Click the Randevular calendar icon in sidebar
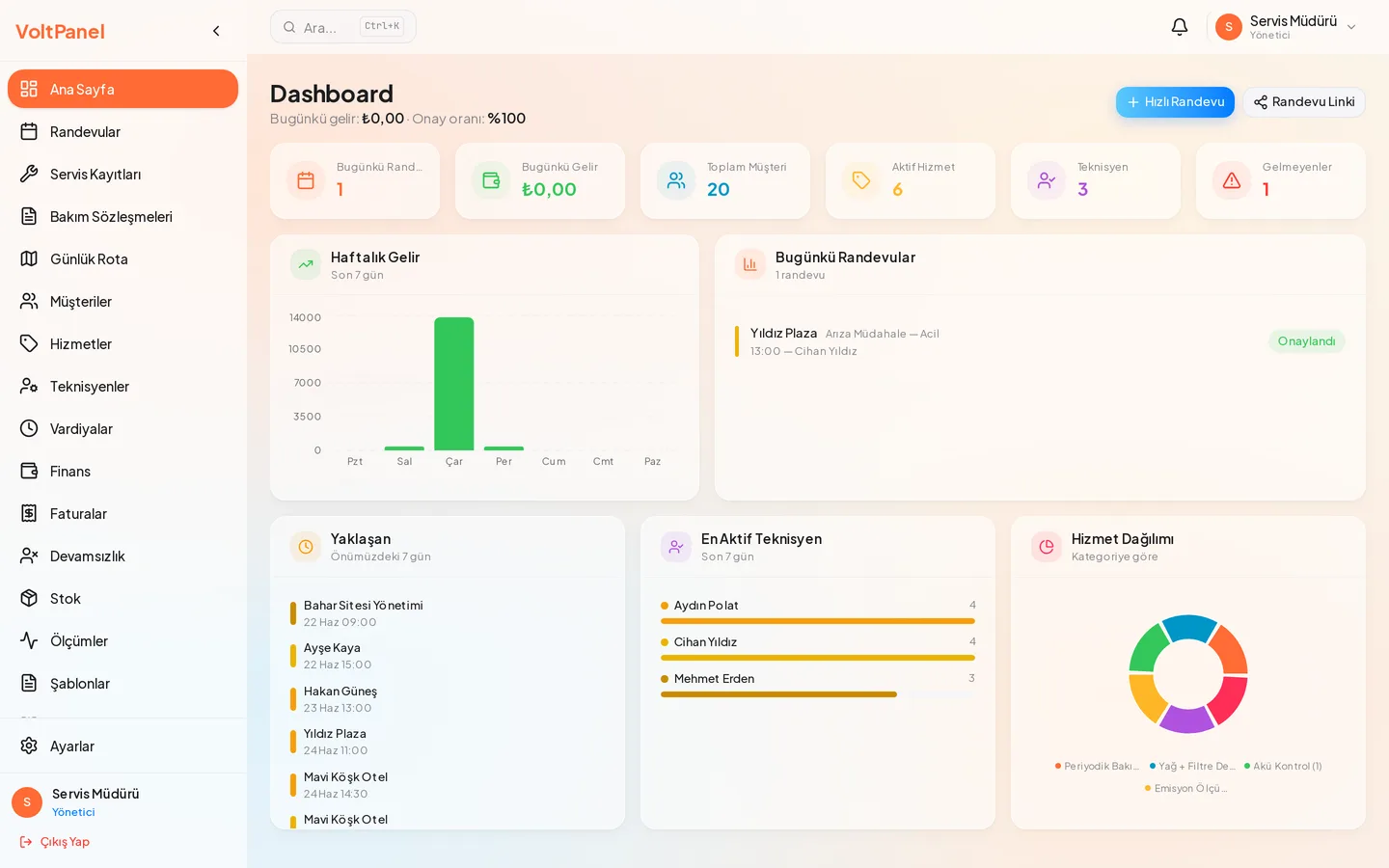Screen dimensions: 1389x868 (x=29, y=131)
